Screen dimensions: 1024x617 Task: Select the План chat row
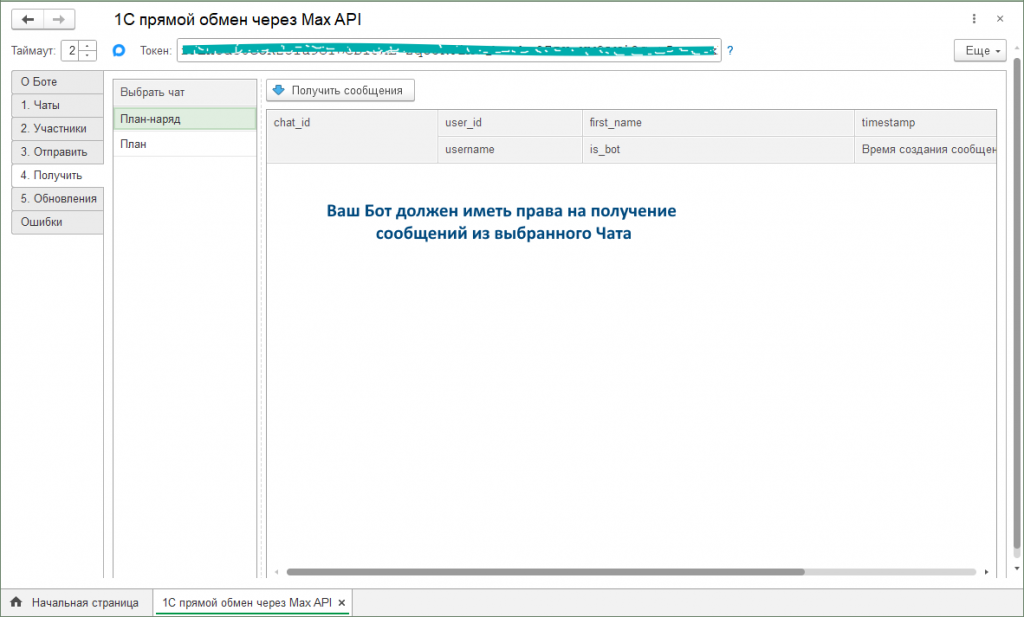[185, 144]
